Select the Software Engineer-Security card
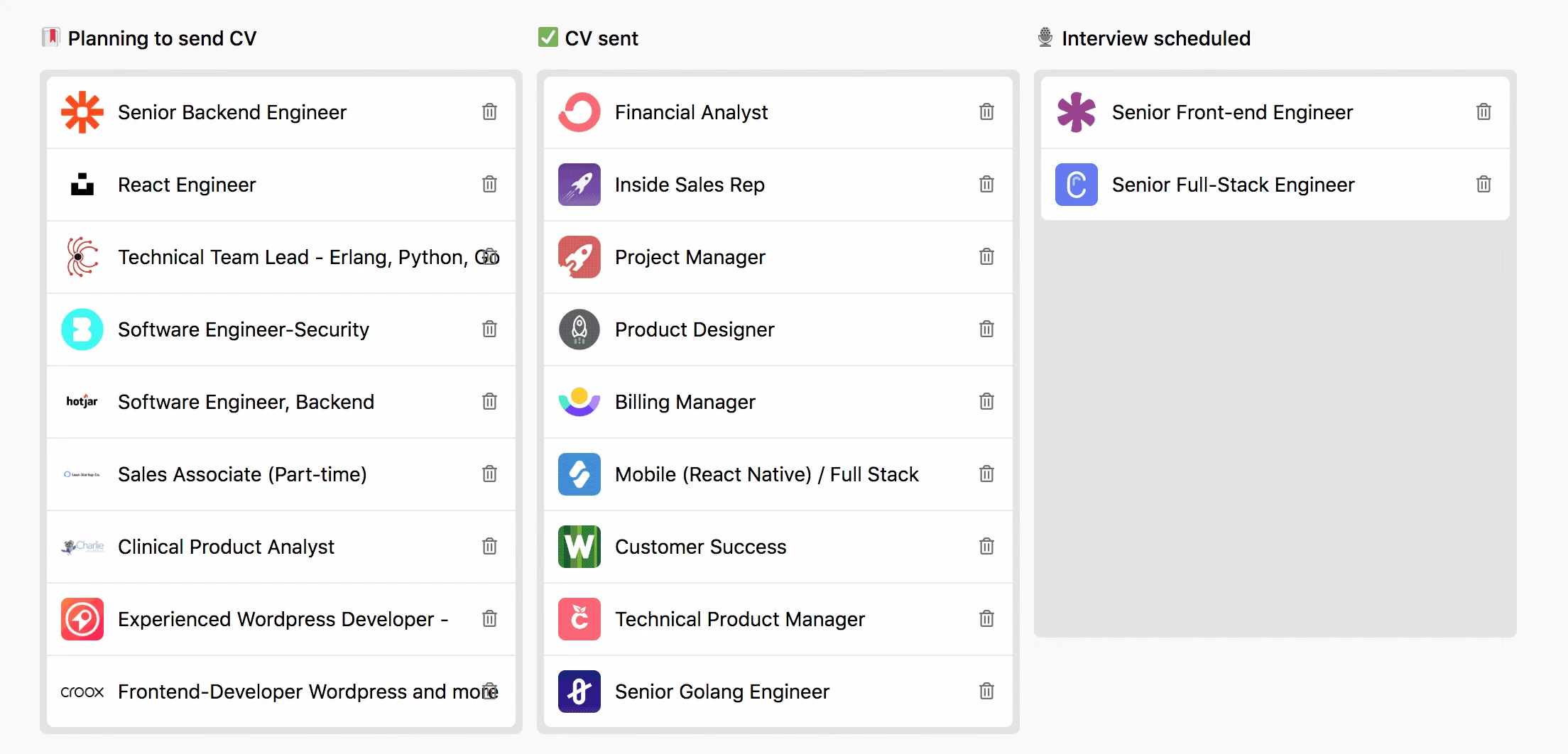 (x=243, y=329)
